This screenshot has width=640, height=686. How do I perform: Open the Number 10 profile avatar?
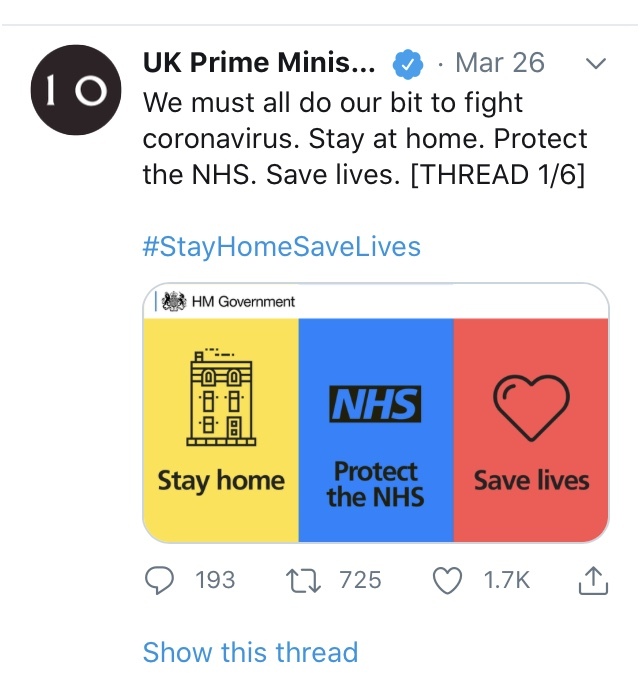pyautogui.click(x=68, y=89)
